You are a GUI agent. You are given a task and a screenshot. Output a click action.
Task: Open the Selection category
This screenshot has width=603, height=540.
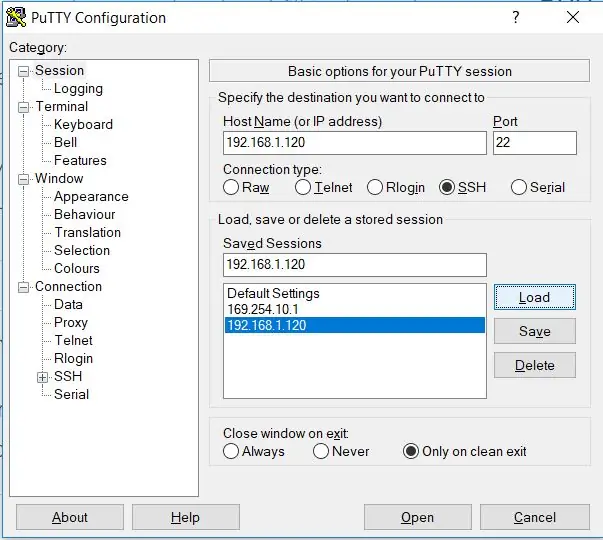point(82,250)
